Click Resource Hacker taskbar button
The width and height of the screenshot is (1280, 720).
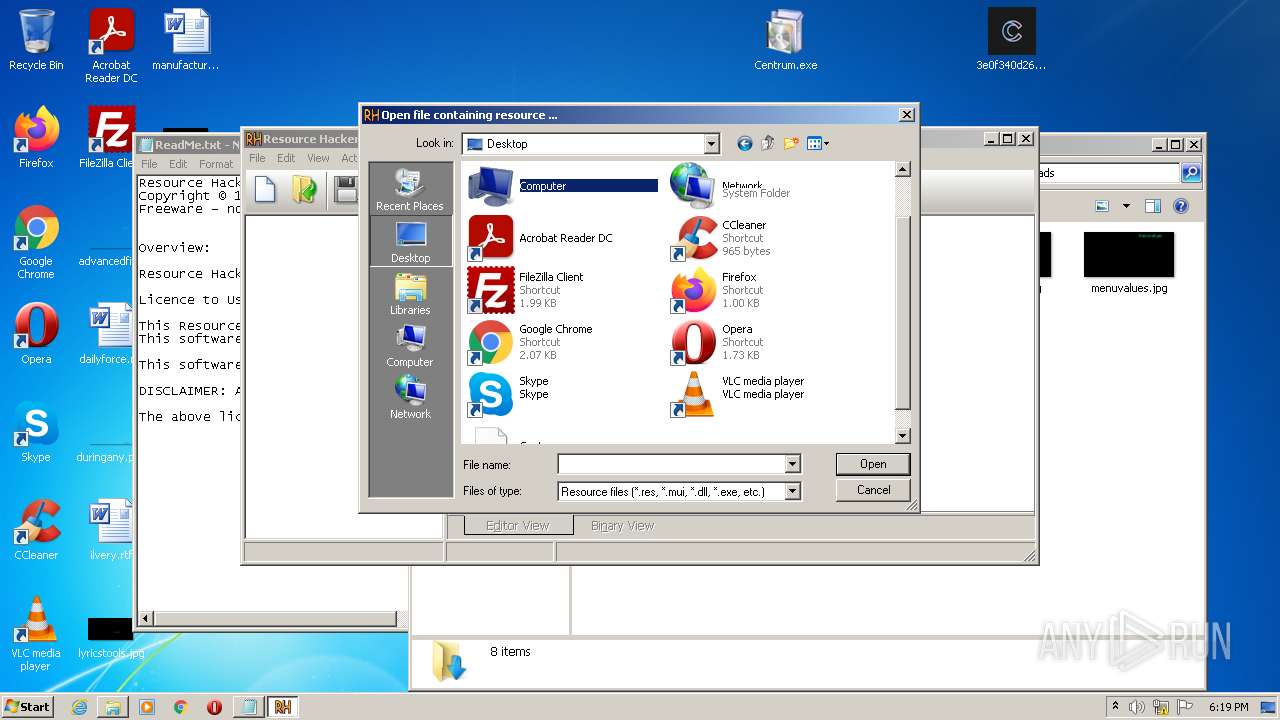point(283,707)
